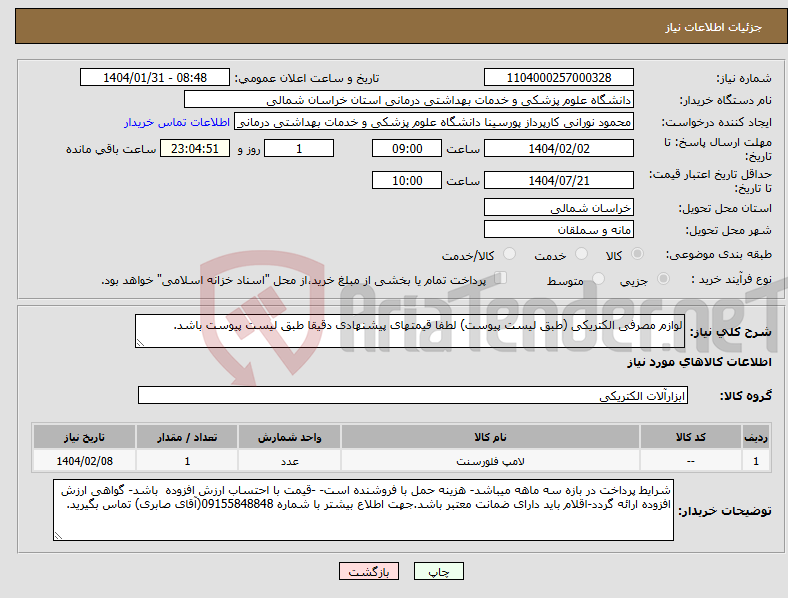Click the بازگشت back button
Screen dimensions: 788x598
(369, 571)
